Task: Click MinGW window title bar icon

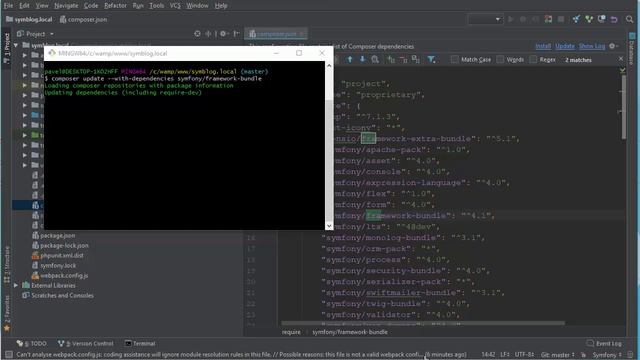Action: (52, 53)
